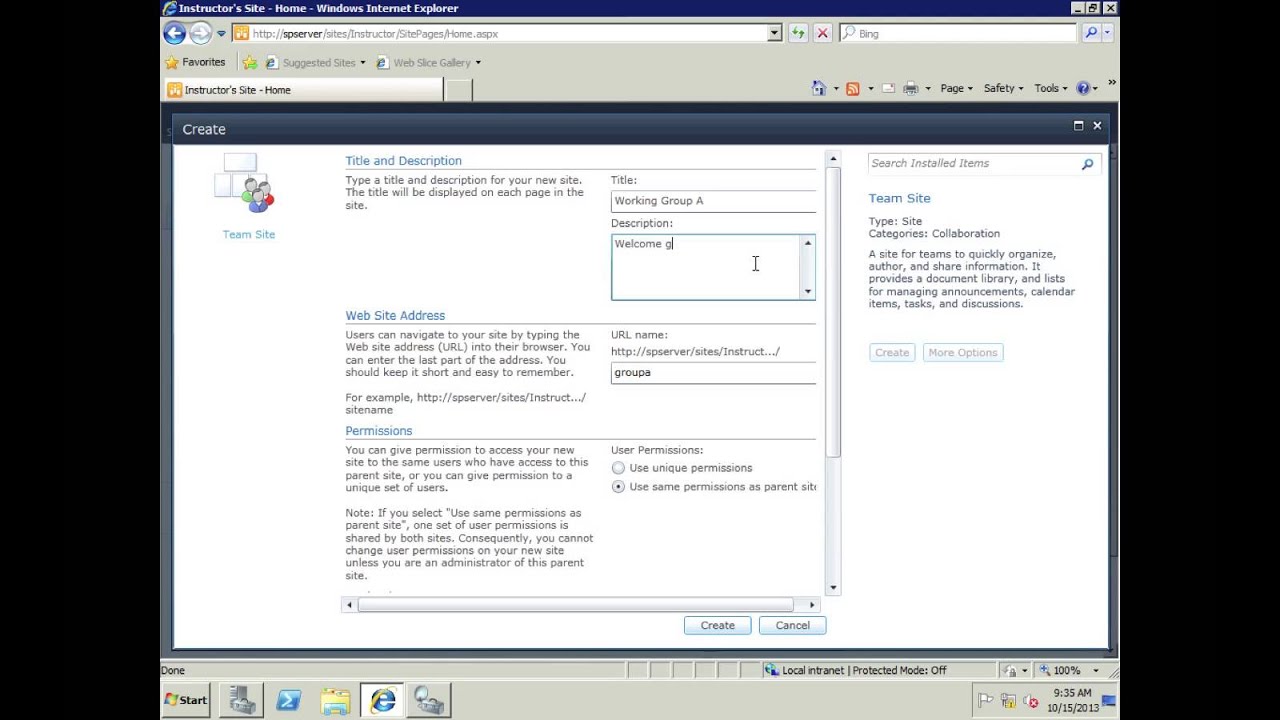1280x720 pixels.
Task: Open the Home button dropdown arrow
Action: (836, 89)
